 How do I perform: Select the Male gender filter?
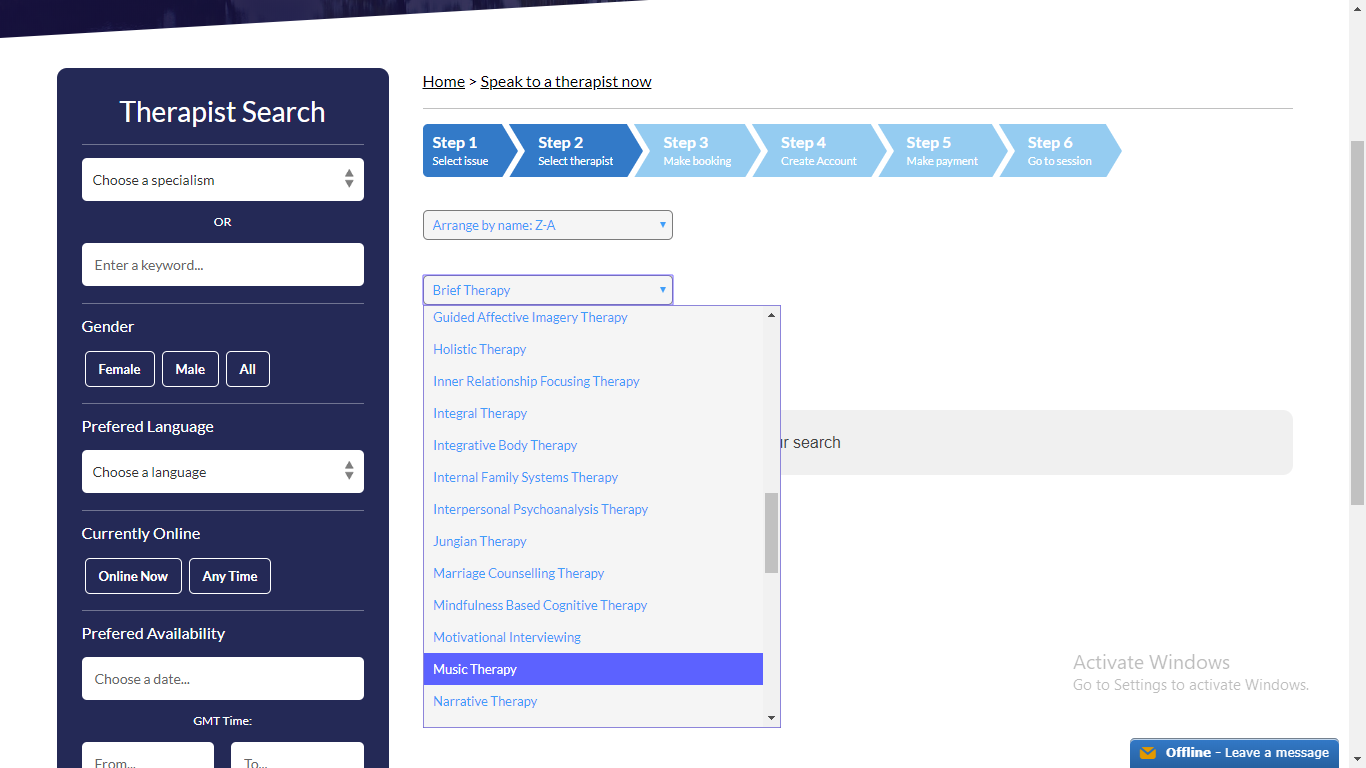click(x=190, y=369)
